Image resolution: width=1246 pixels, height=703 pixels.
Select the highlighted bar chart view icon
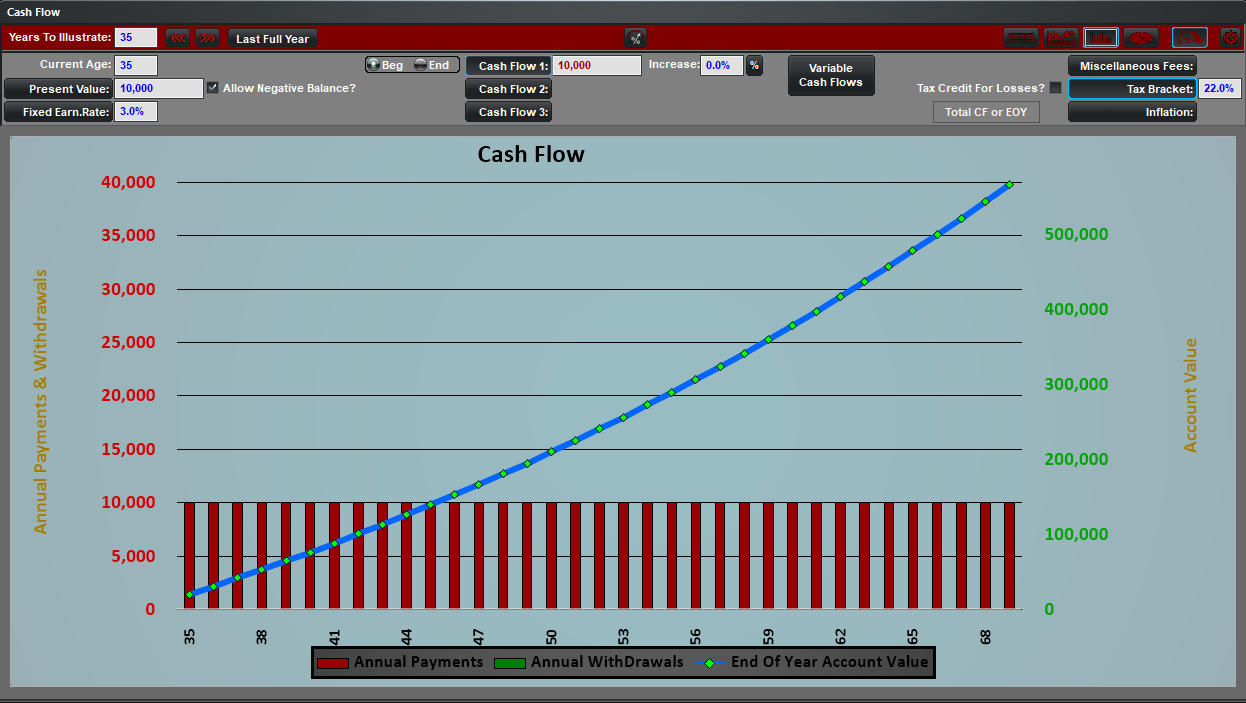[1101, 38]
